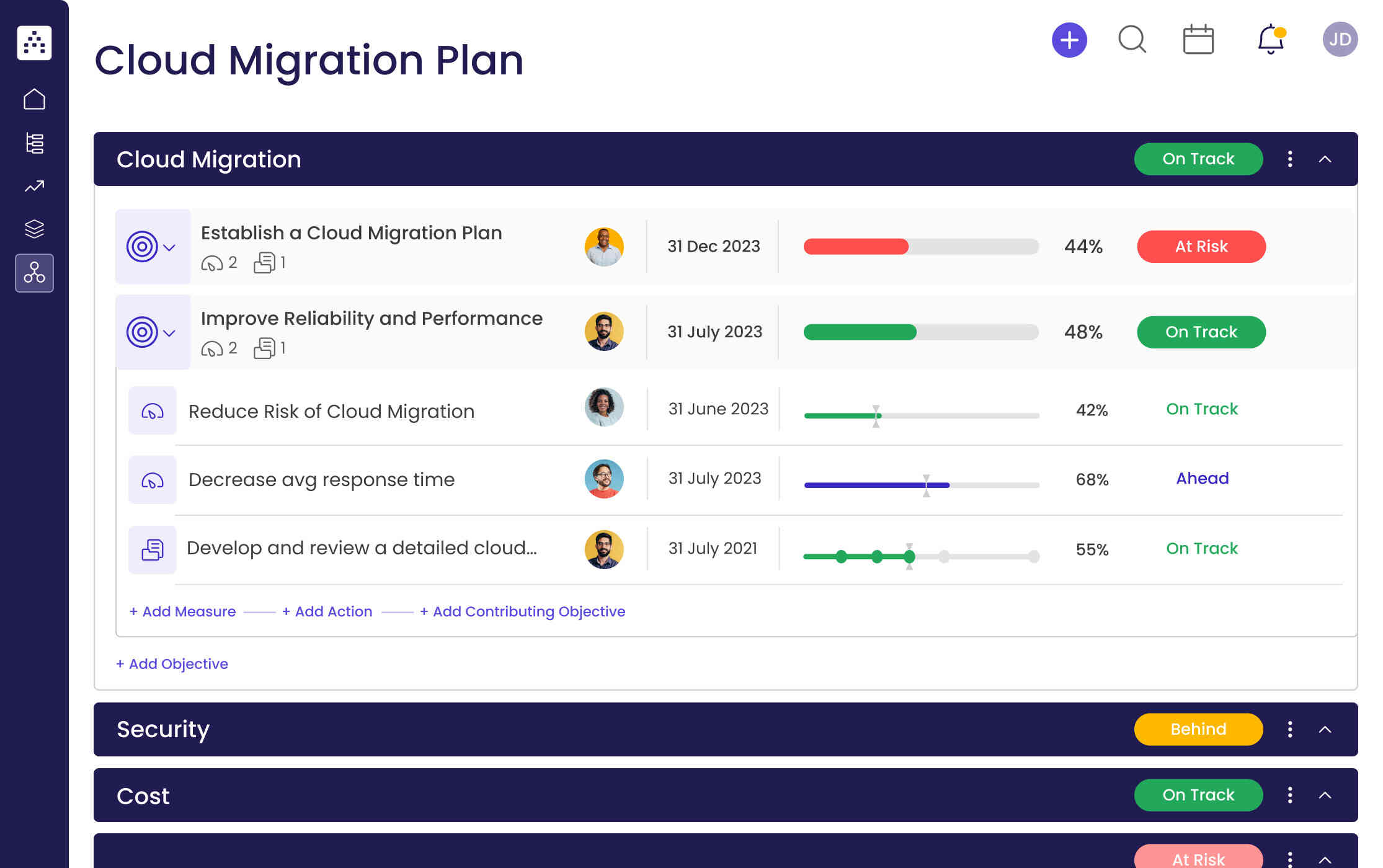This screenshot has height=868, width=1383.
Task: Collapse the Security section
Action: [1326, 729]
